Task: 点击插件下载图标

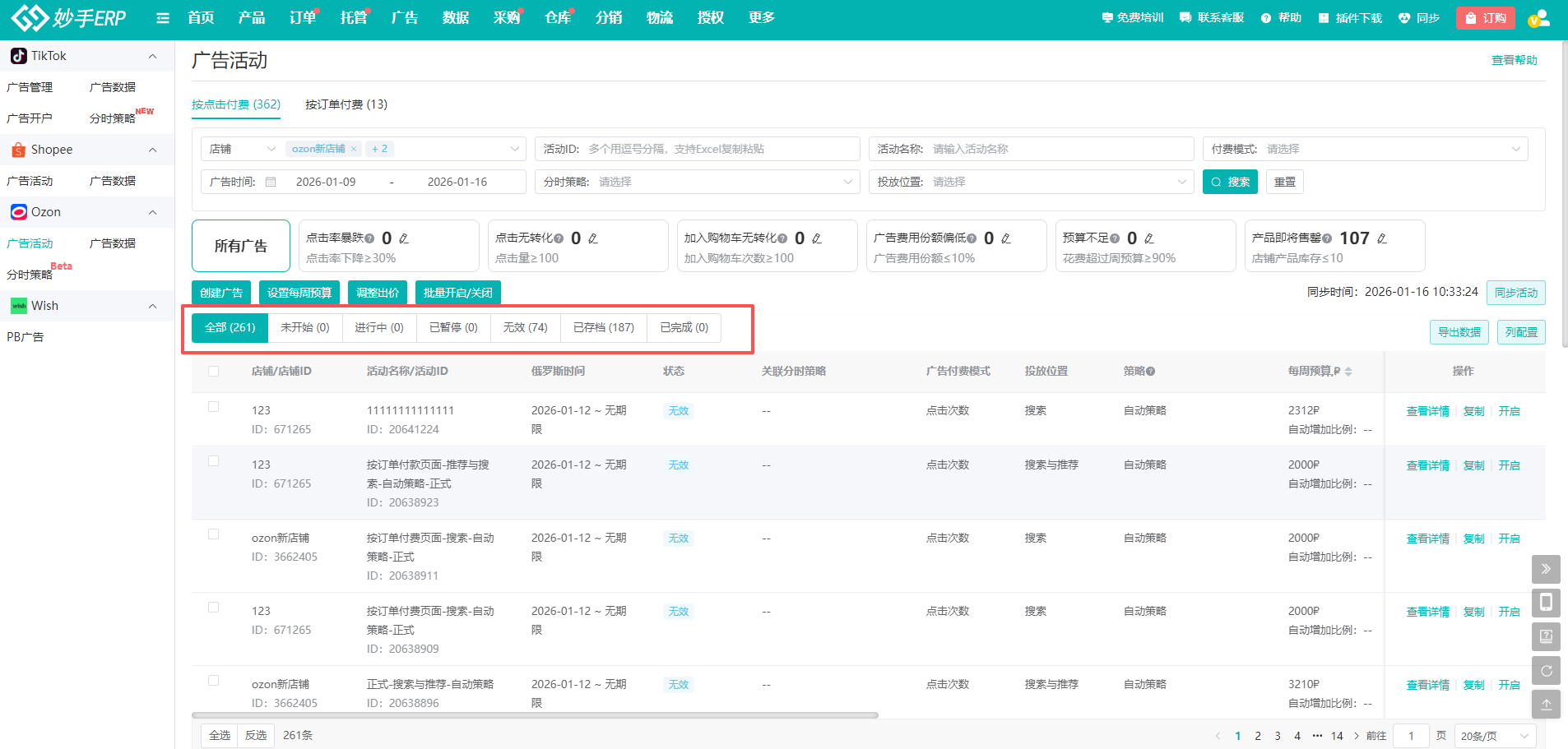Action: click(x=1323, y=17)
